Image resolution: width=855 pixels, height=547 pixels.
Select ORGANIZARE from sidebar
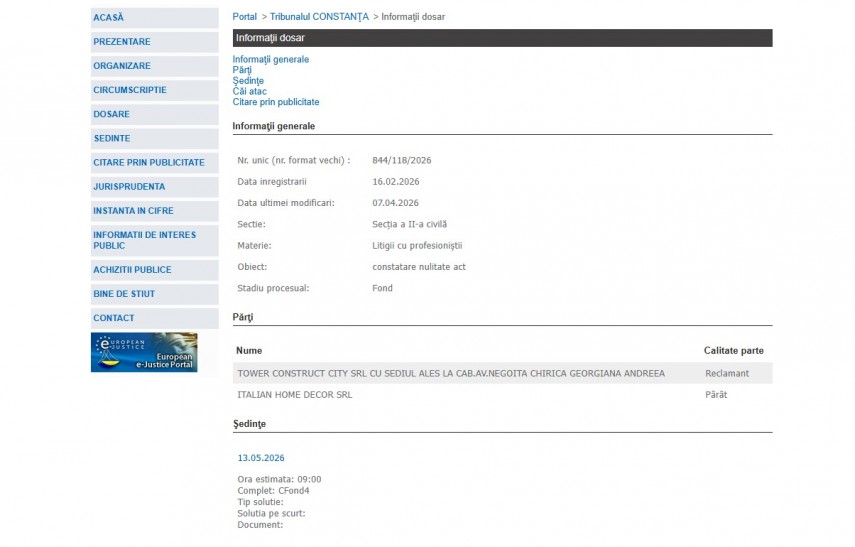pos(122,66)
